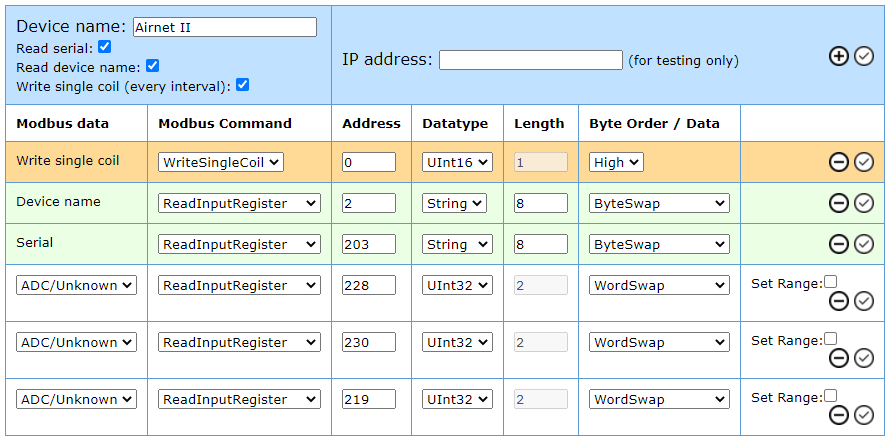Open the WriteSingleCoil command dropdown
890x440 pixels.
coord(221,162)
